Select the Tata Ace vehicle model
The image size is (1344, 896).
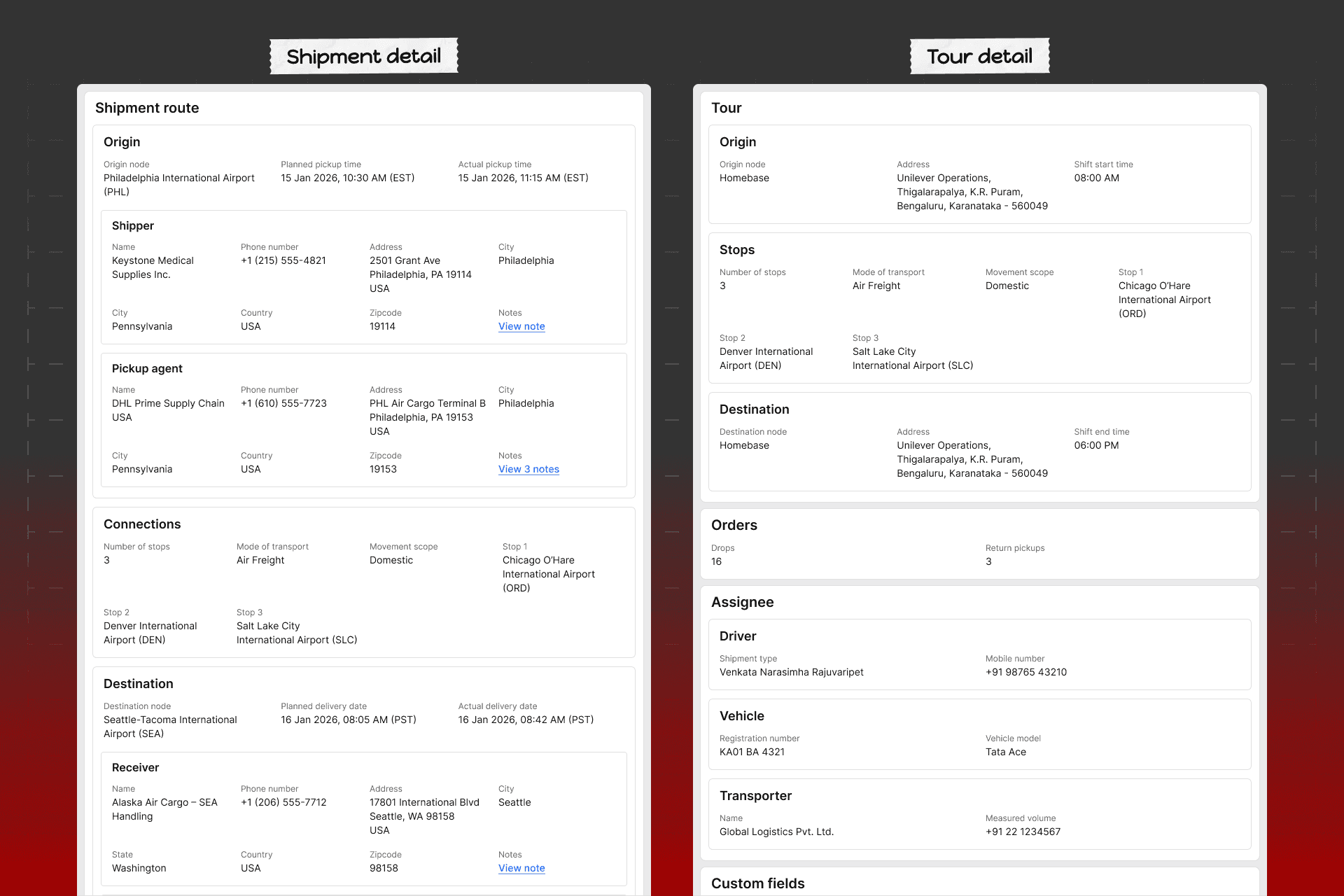tap(1005, 752)
